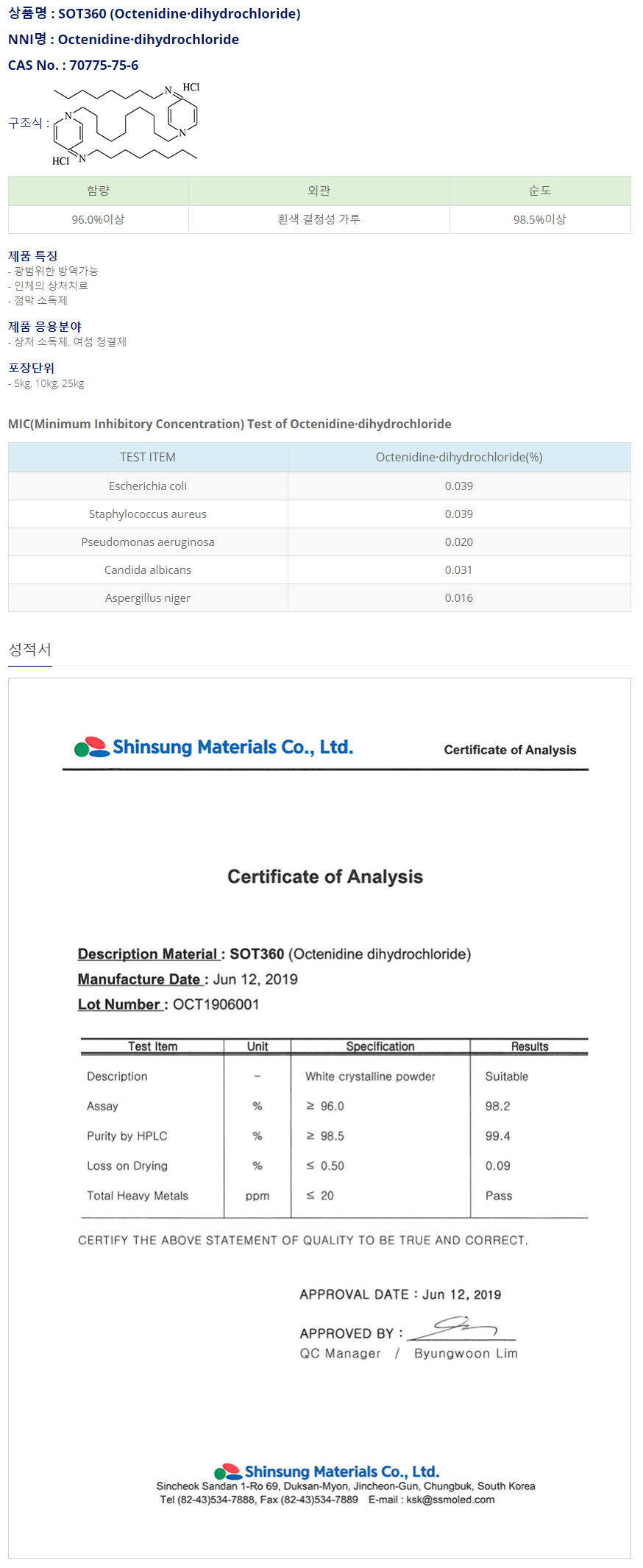Screen dimensions: 643x1568
Task: Click the White crystalline powder specification
Action: (370, 1076)
